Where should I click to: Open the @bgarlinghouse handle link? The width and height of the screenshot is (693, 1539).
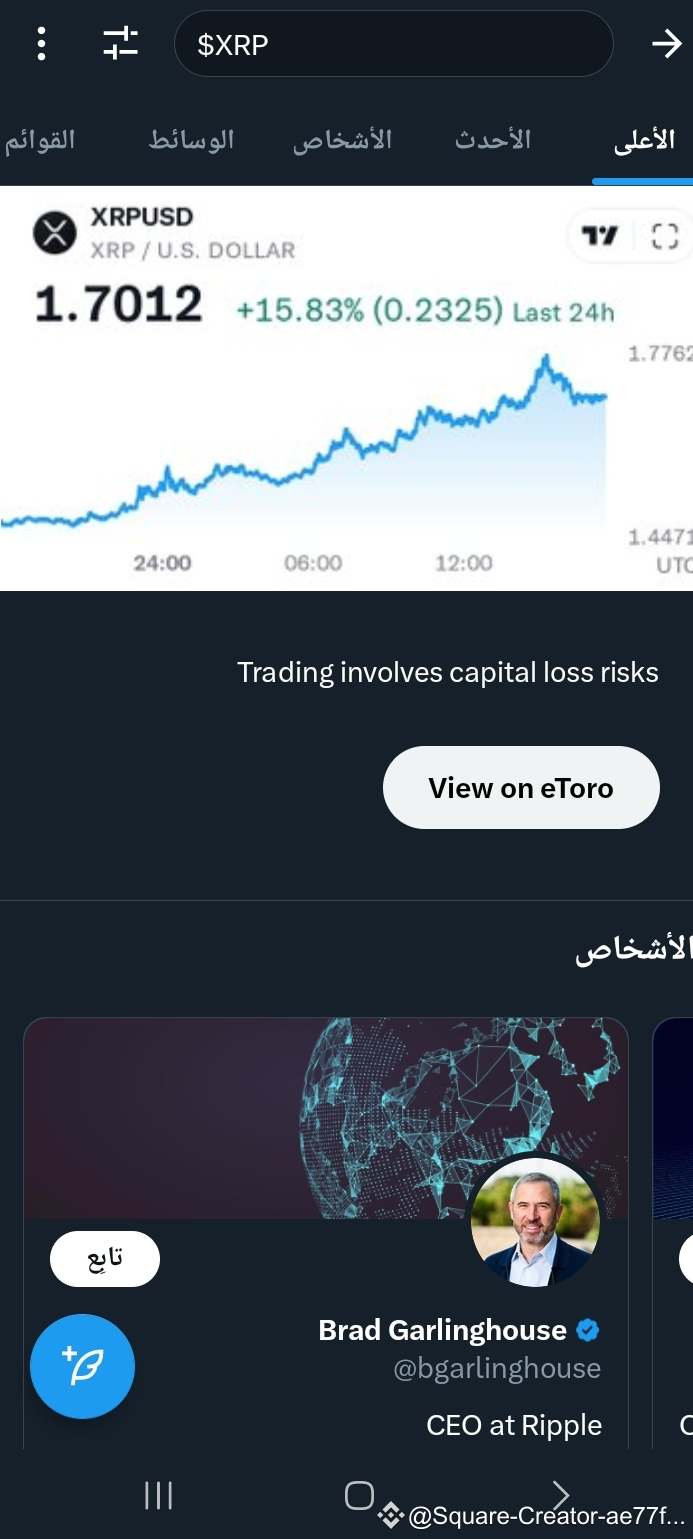pyautogui.click(x=498, y=1368)
